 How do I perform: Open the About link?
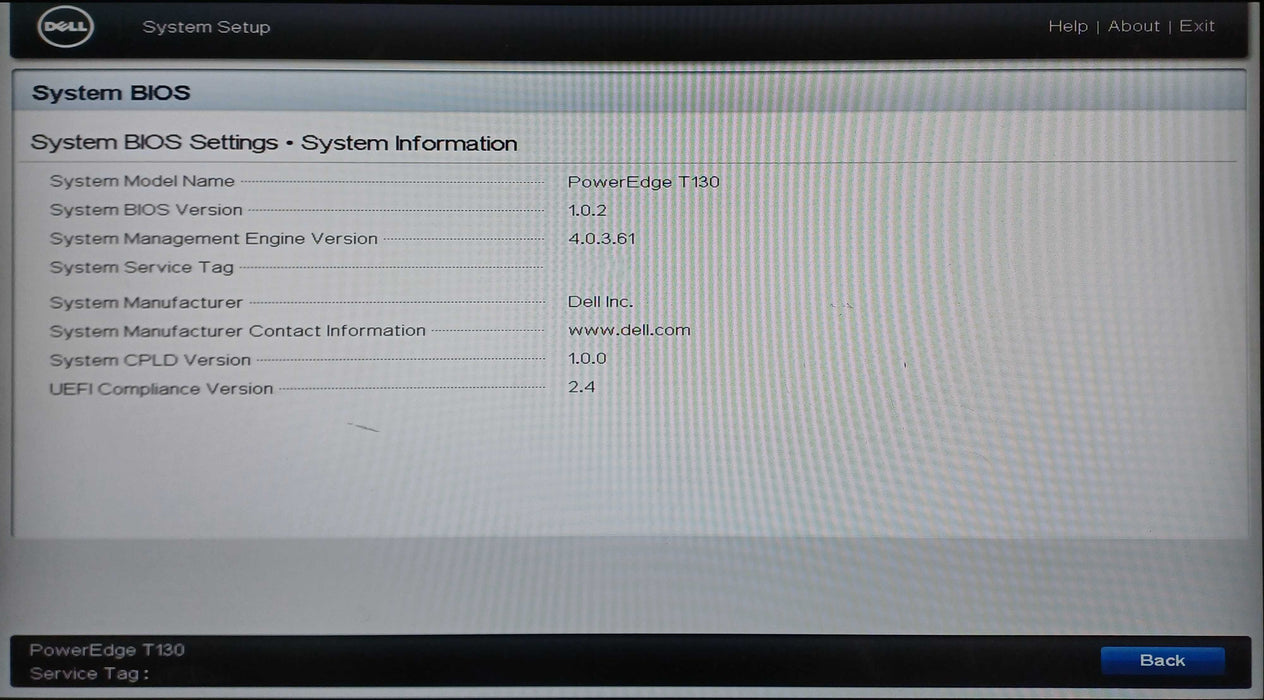pos(1133,27)
